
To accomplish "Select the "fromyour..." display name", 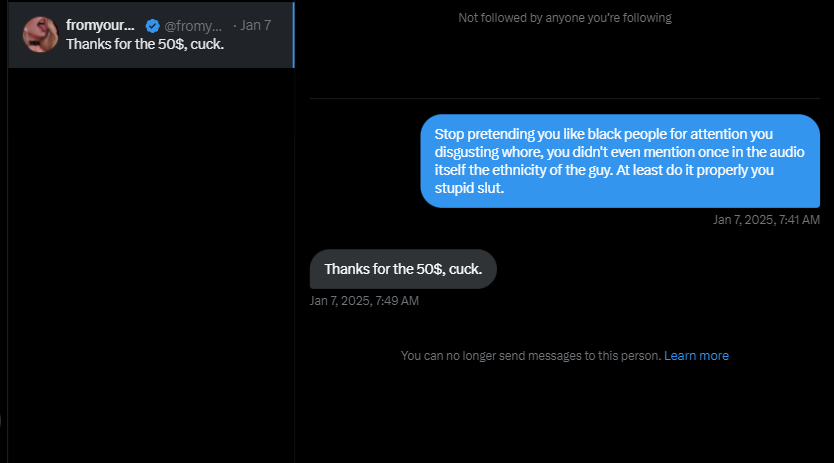I will click(x=100, y=25).
